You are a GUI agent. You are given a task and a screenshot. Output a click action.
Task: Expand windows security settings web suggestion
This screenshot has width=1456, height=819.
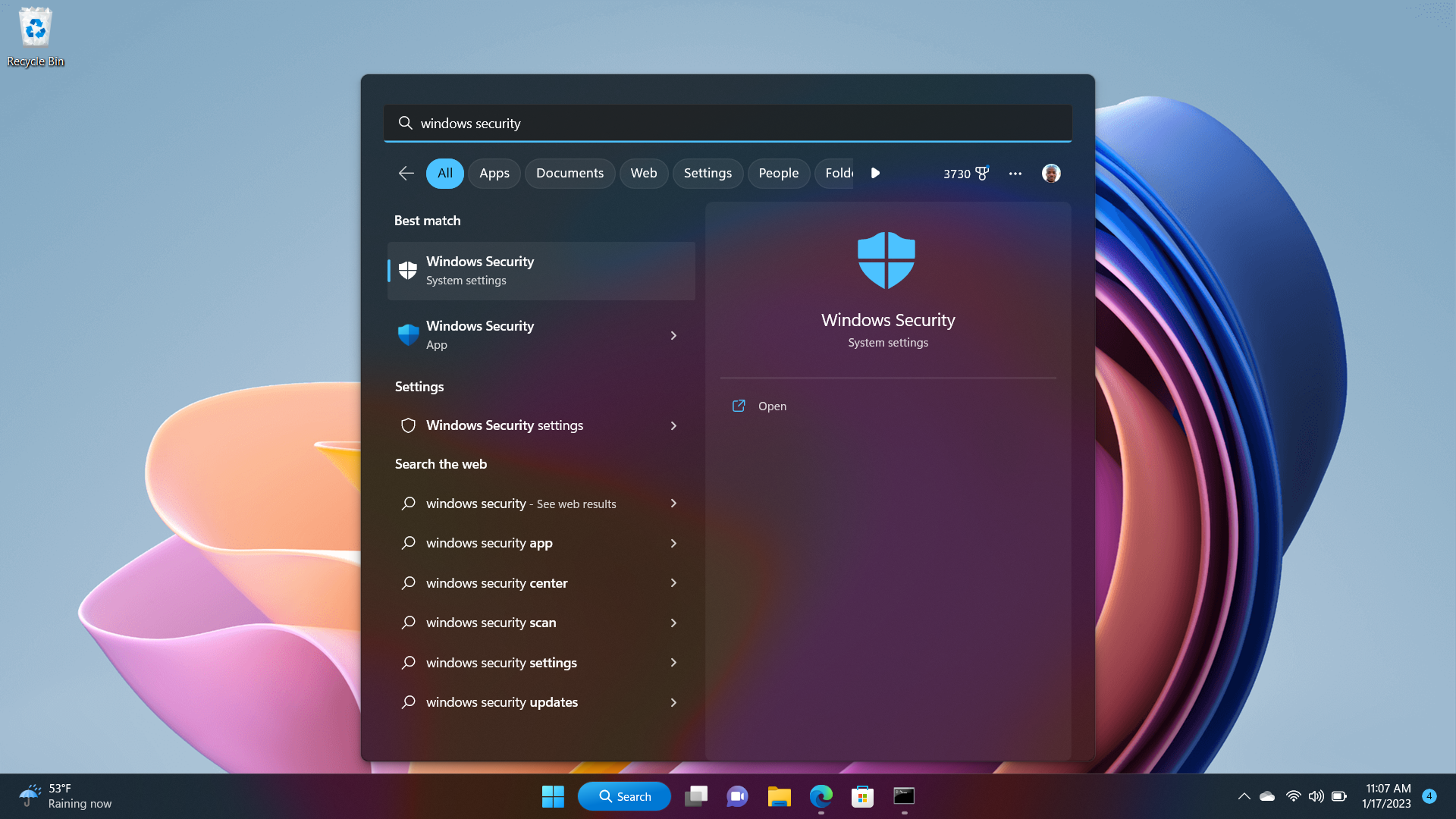[675, 662]
